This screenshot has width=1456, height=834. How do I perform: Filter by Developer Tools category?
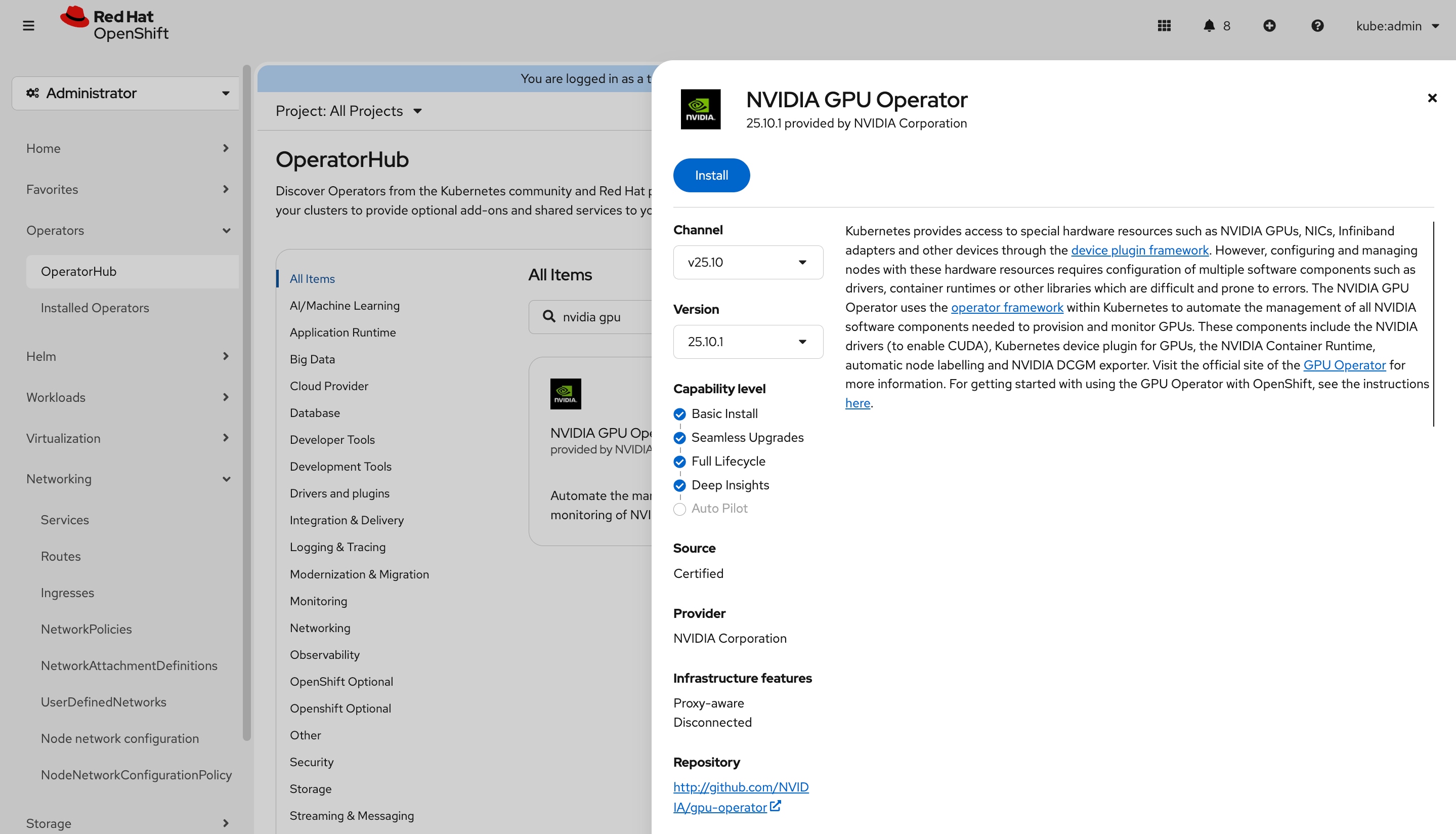click(332, 440)
